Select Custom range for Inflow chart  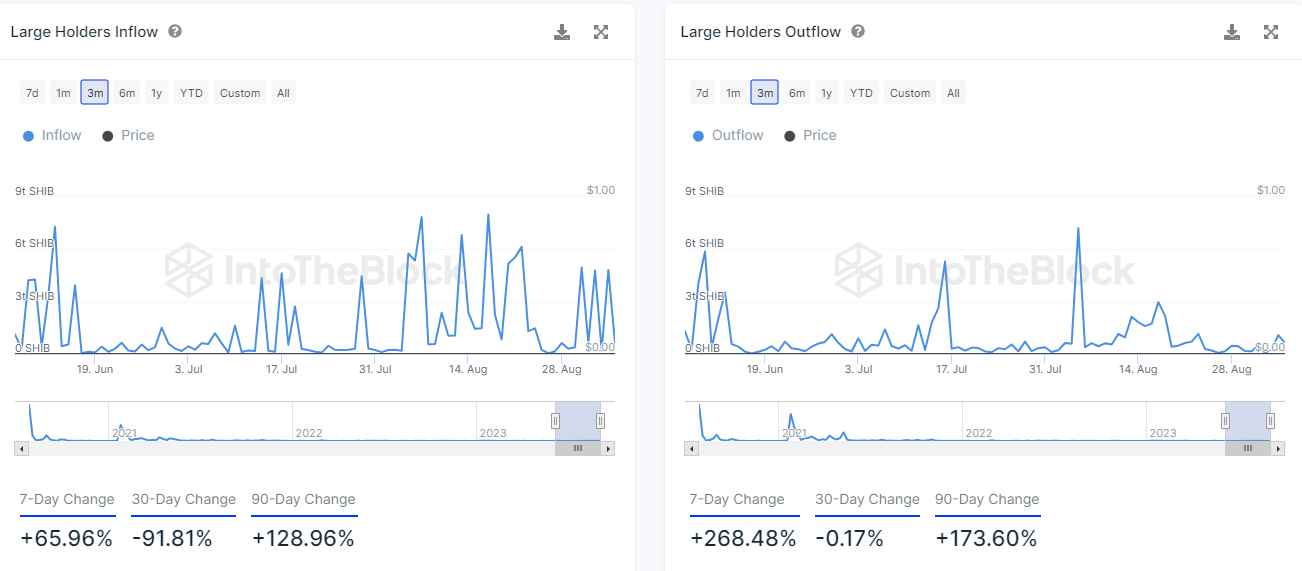(240, 93)
